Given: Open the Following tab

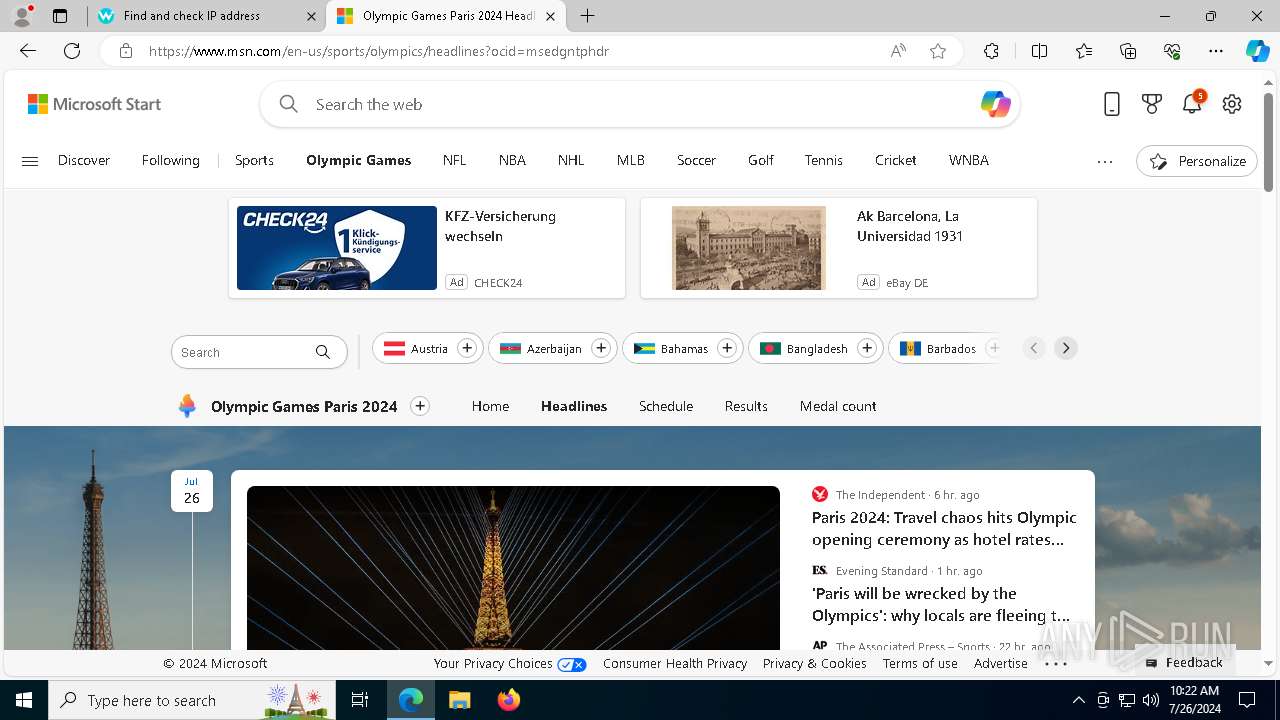Looking at the screenshot, I should click(171, 160).
